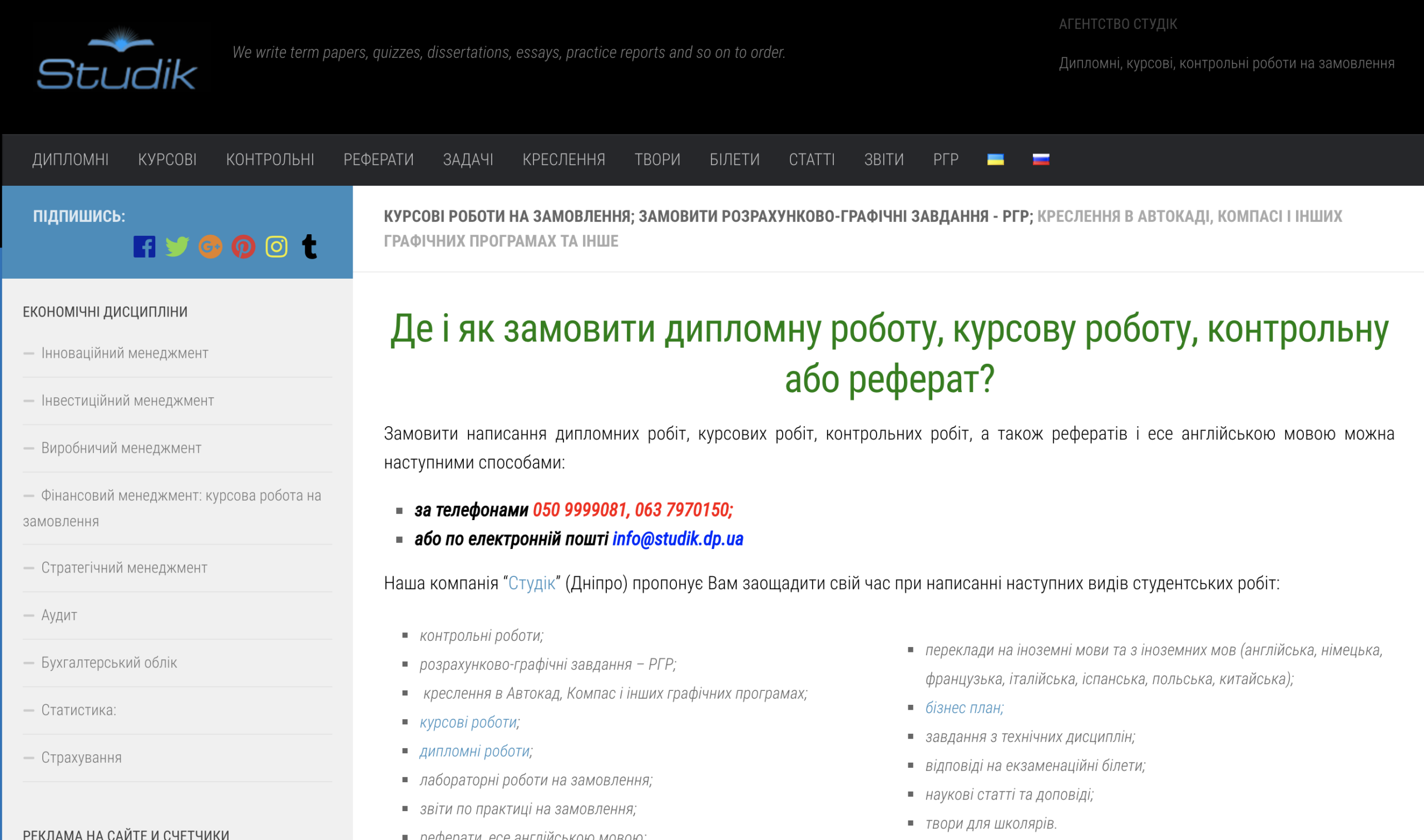This screenshot has height=840, width=1424.
Task: Switch language via Russian flag
Action: 1041,160
